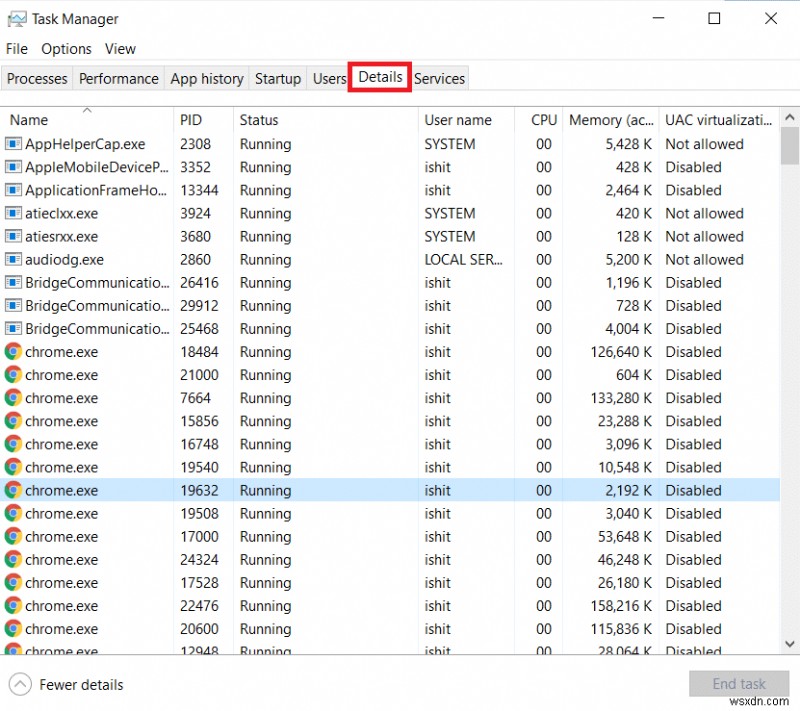Click the AppleMobileDeviceP process icon

[x=14, y=167]
